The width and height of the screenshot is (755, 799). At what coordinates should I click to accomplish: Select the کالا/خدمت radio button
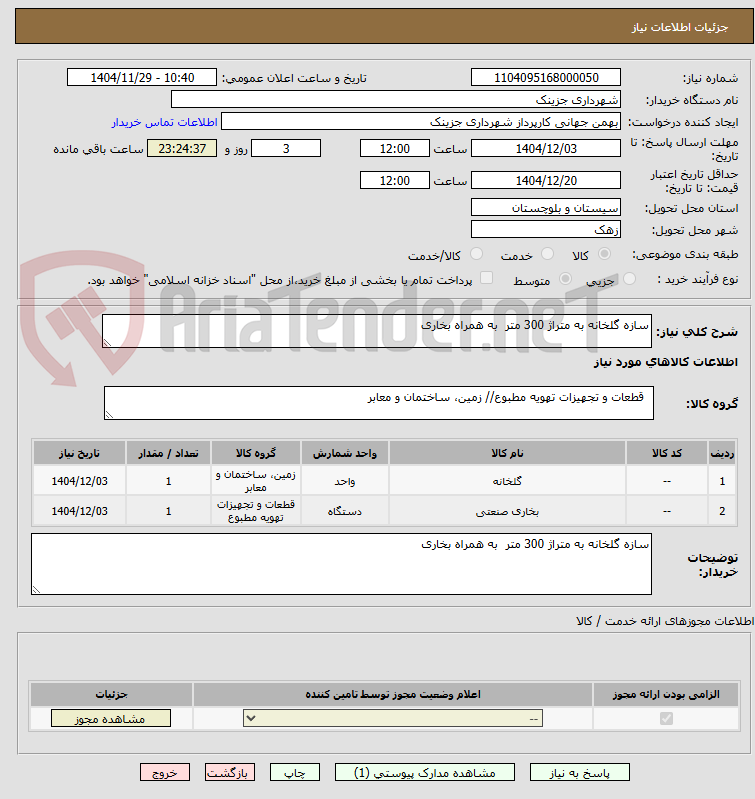point(476,254)
